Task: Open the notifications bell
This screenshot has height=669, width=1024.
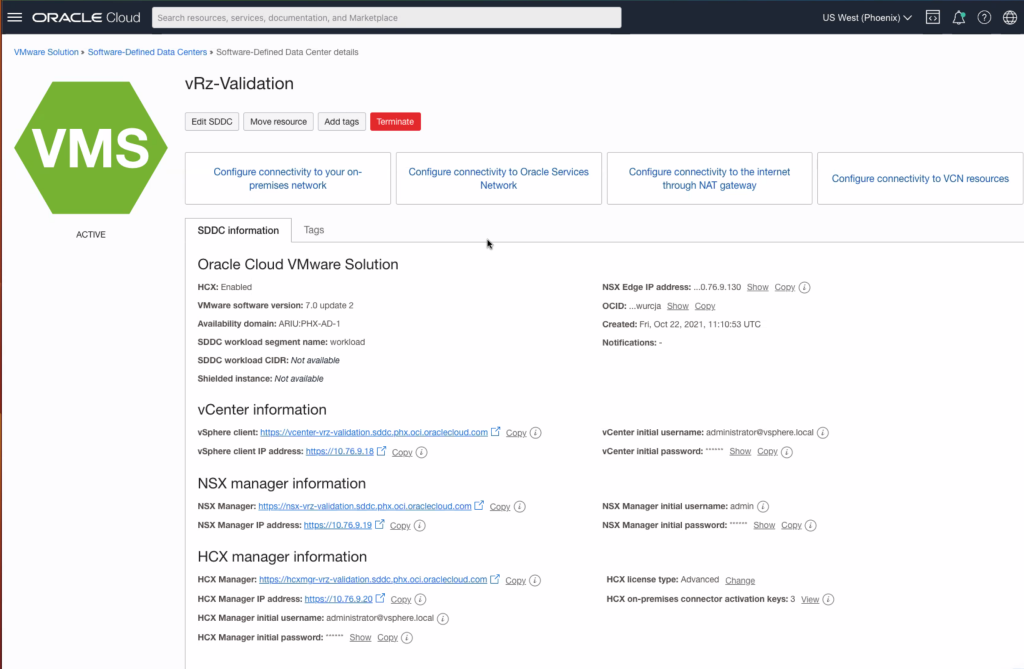Action: coord(958,18)
